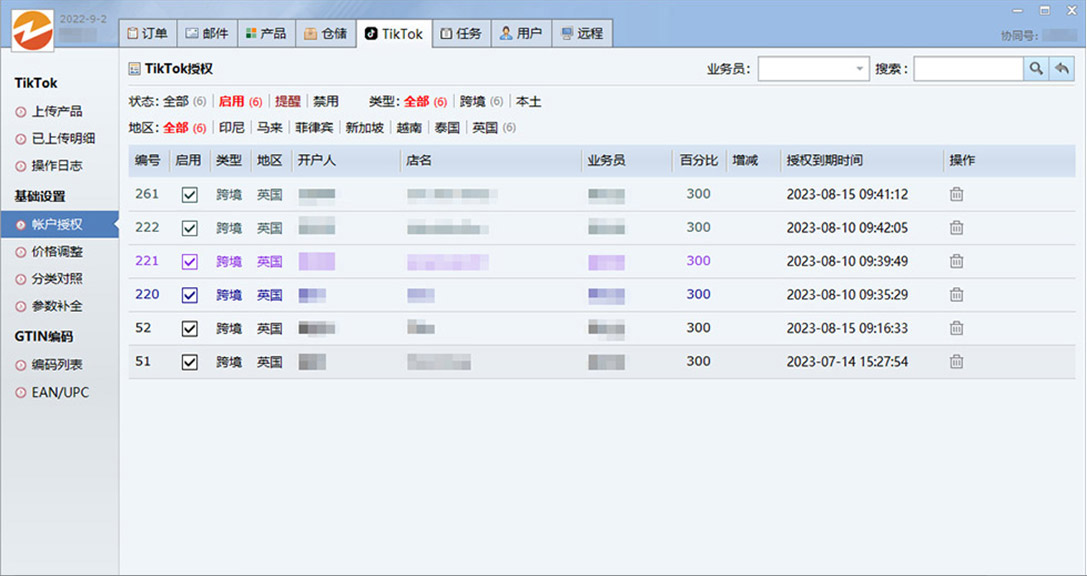Filter status by 全部
Image resolution: width=1087 pixels, height=576 pixels.
pyautogui.click(x=176, y=102)
